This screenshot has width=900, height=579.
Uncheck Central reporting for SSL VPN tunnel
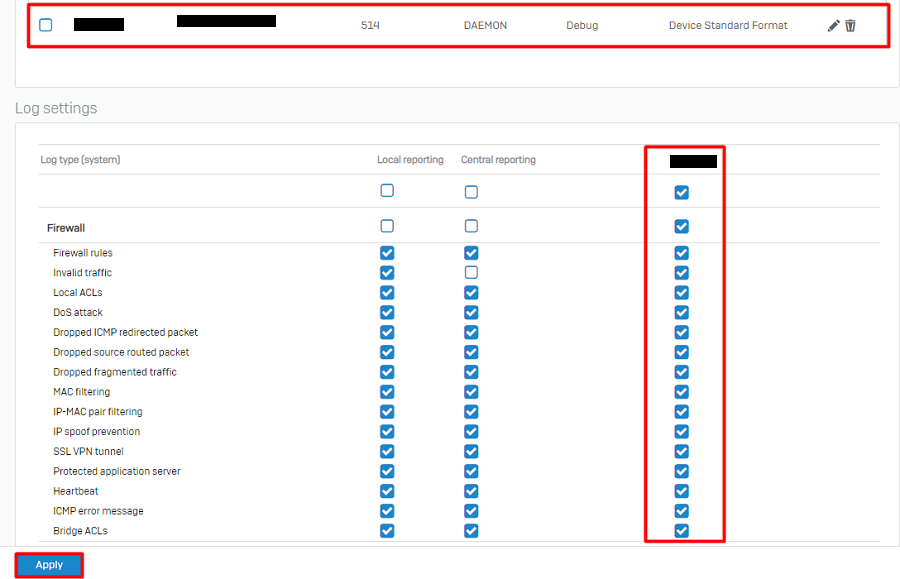[x=471, y=451]
